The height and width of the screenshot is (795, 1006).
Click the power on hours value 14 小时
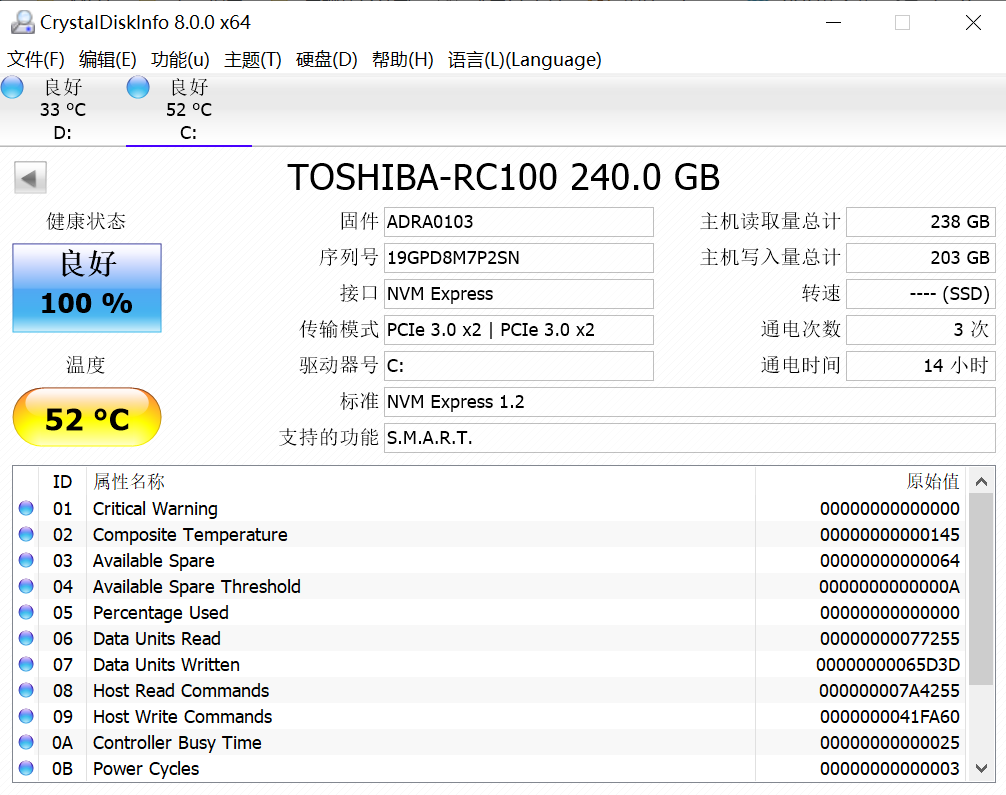tap(921, 366)
